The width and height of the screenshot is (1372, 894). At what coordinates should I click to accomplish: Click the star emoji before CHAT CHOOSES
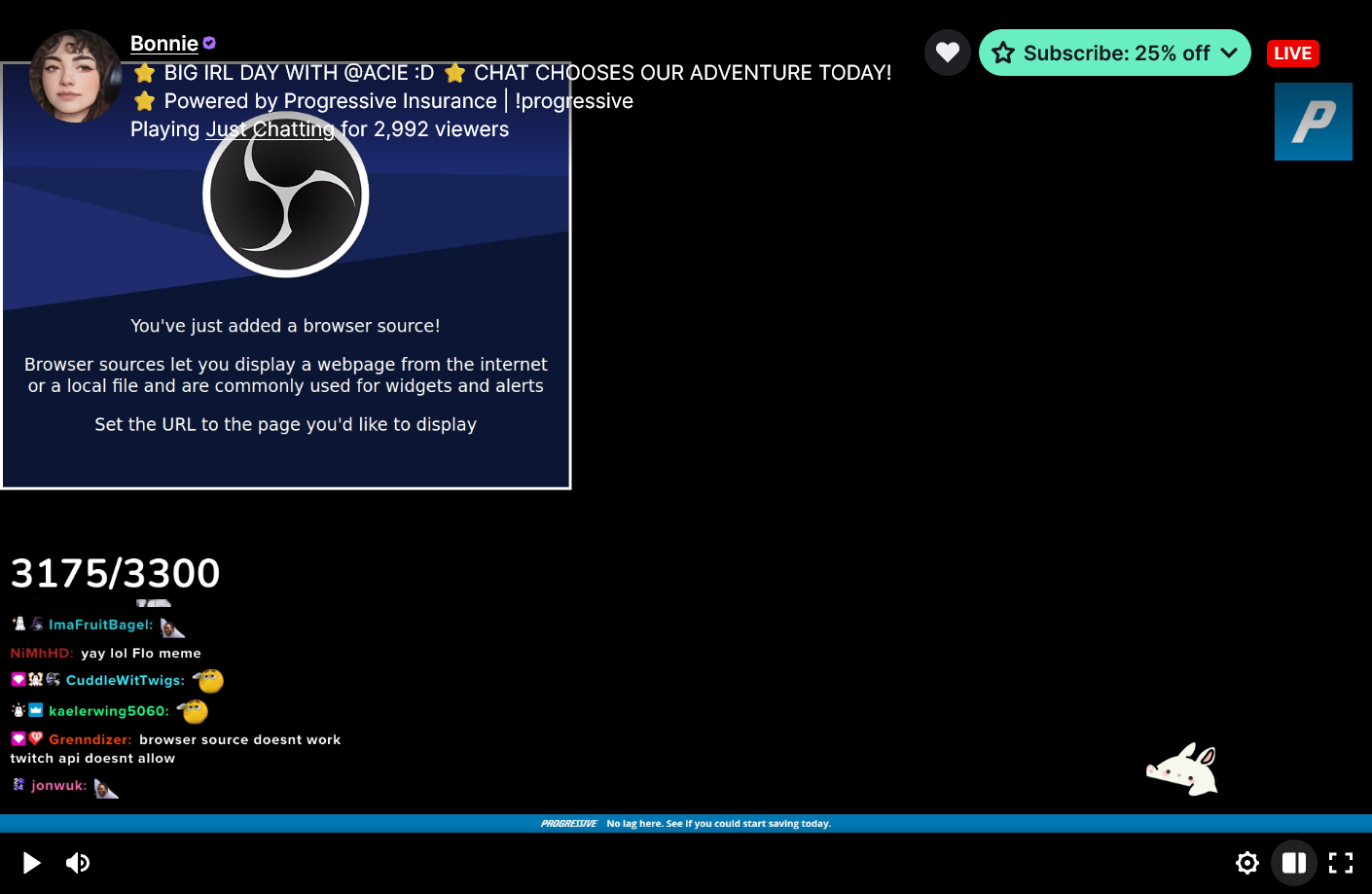coord(454,73)
